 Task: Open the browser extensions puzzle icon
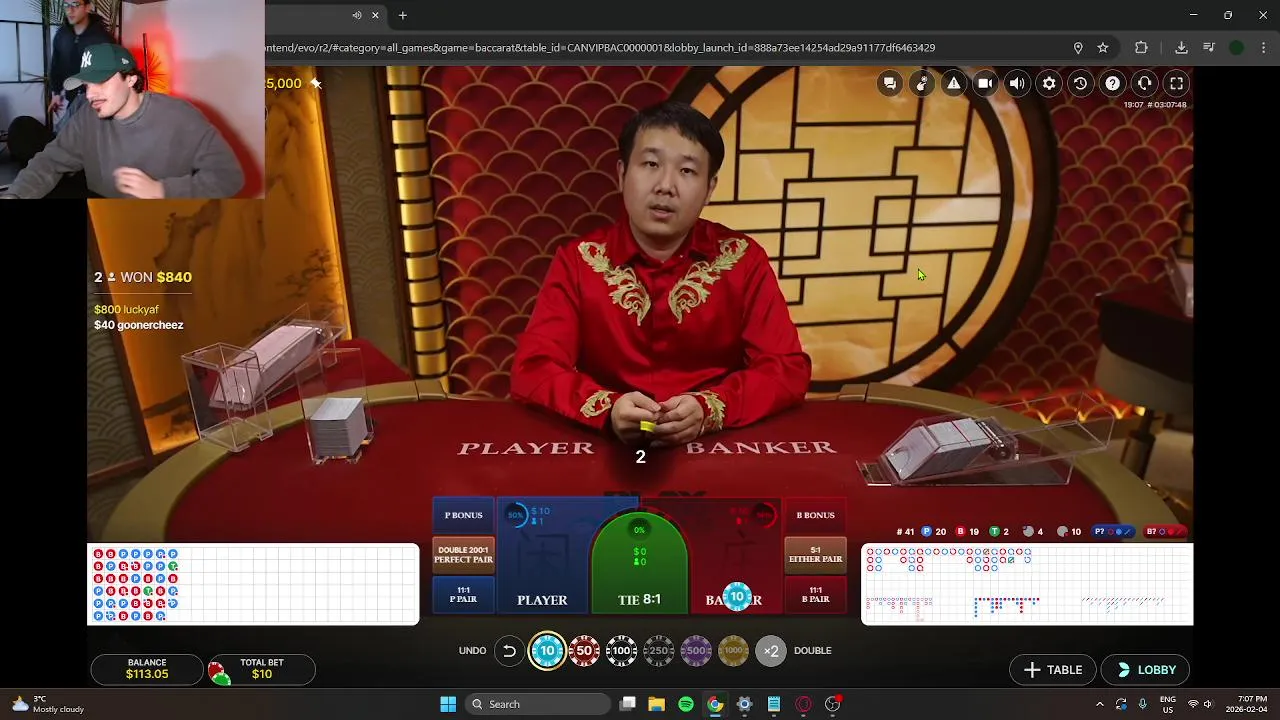click(x=1141, y=48)
